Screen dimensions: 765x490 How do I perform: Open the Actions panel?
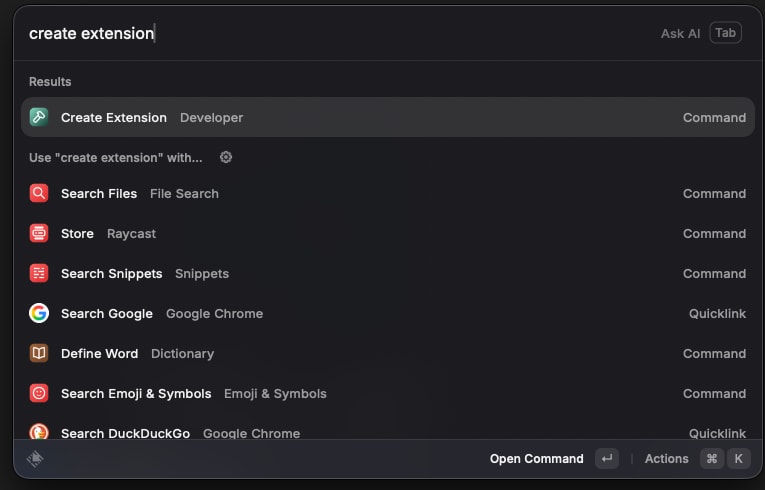(666, 459)
